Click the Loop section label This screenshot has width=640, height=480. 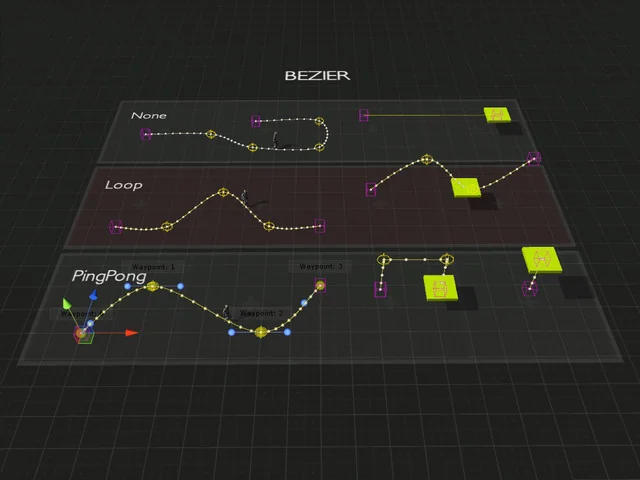tap(123, 185)
